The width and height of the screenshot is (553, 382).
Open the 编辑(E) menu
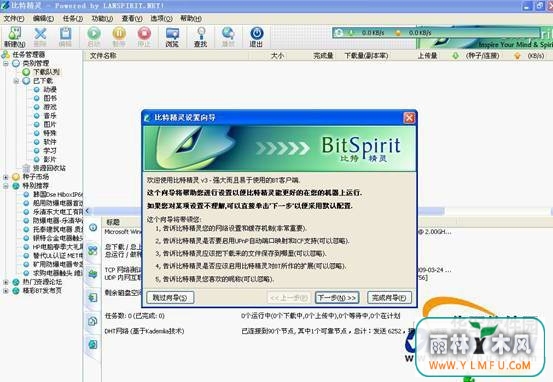click(43, 18)
